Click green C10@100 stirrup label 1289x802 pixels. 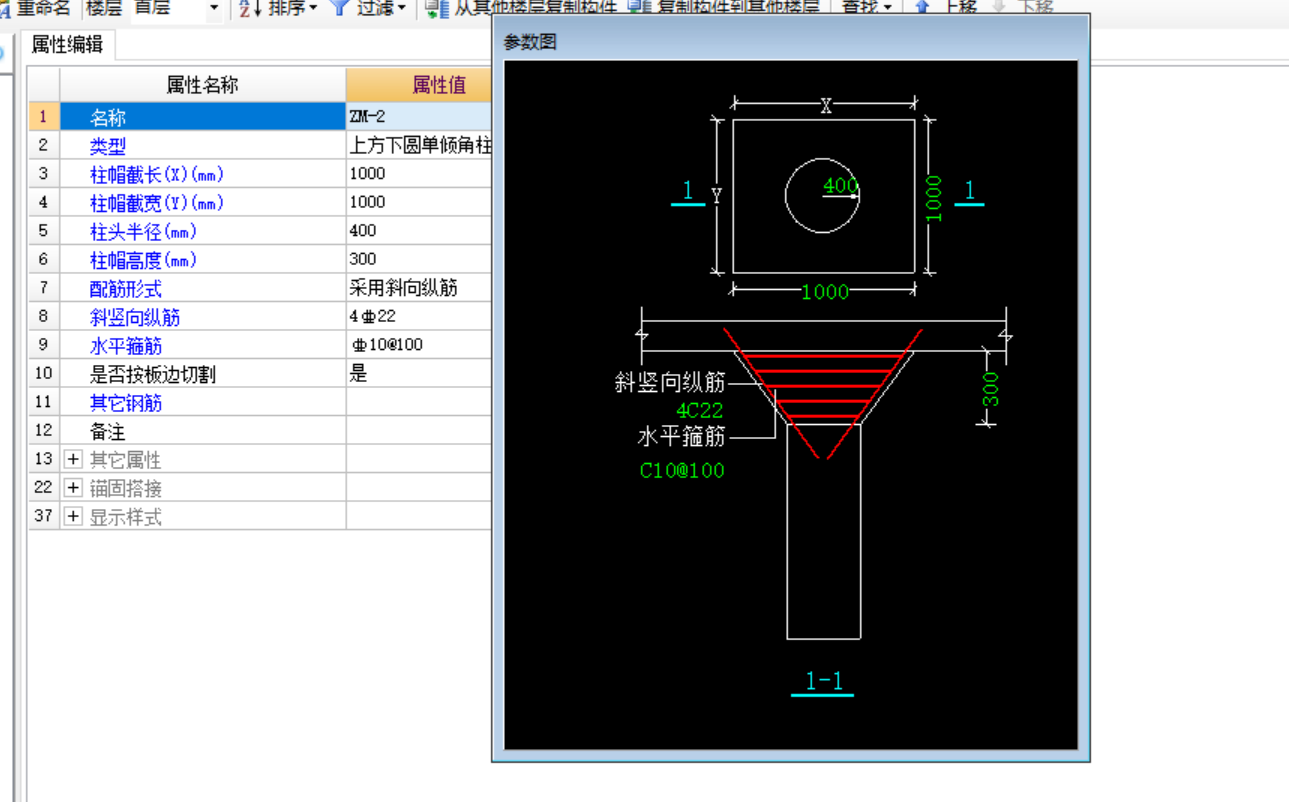682,470
